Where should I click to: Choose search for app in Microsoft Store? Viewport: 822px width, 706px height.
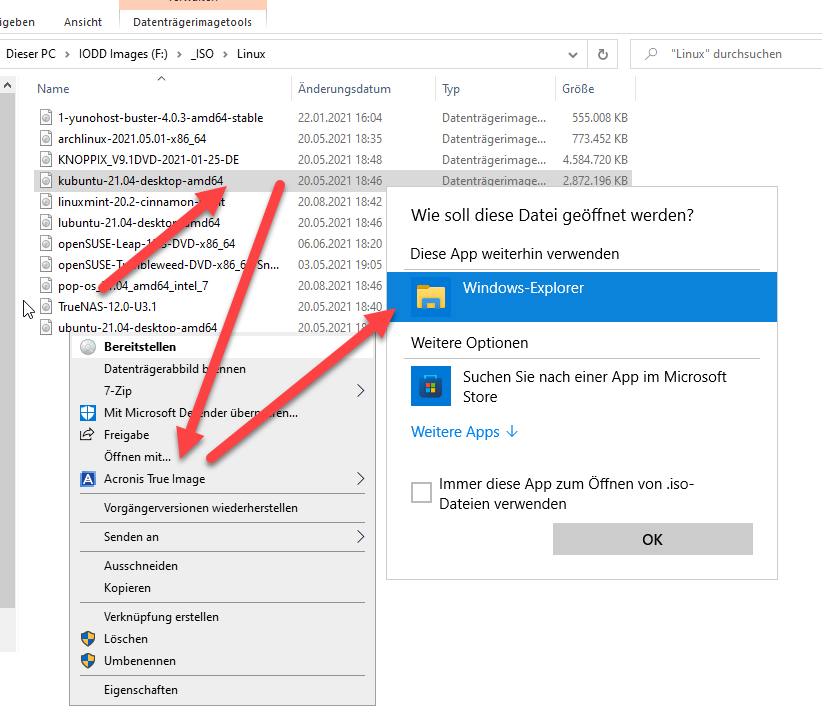point(582,386)
